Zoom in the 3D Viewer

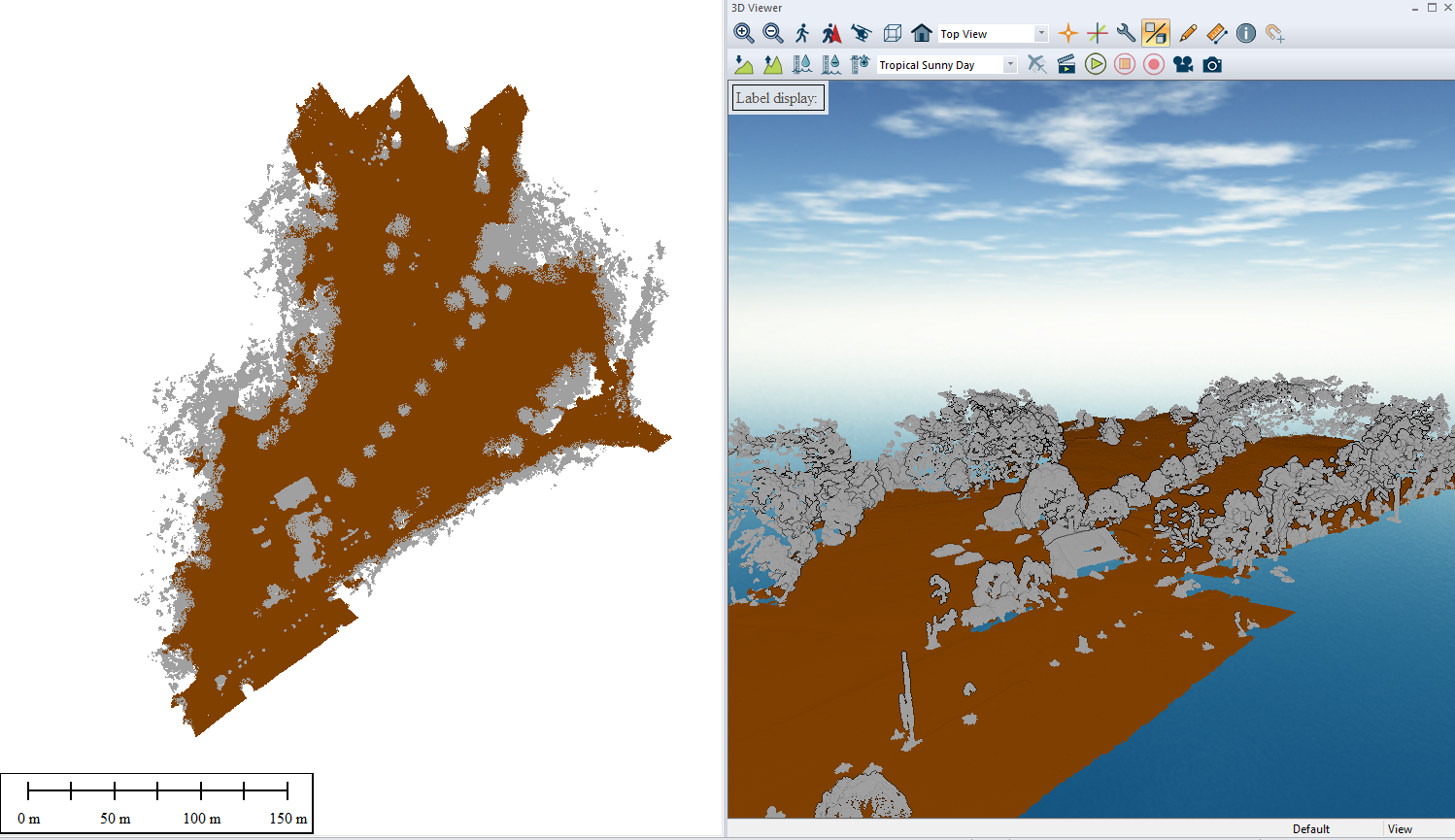(744, 34)
